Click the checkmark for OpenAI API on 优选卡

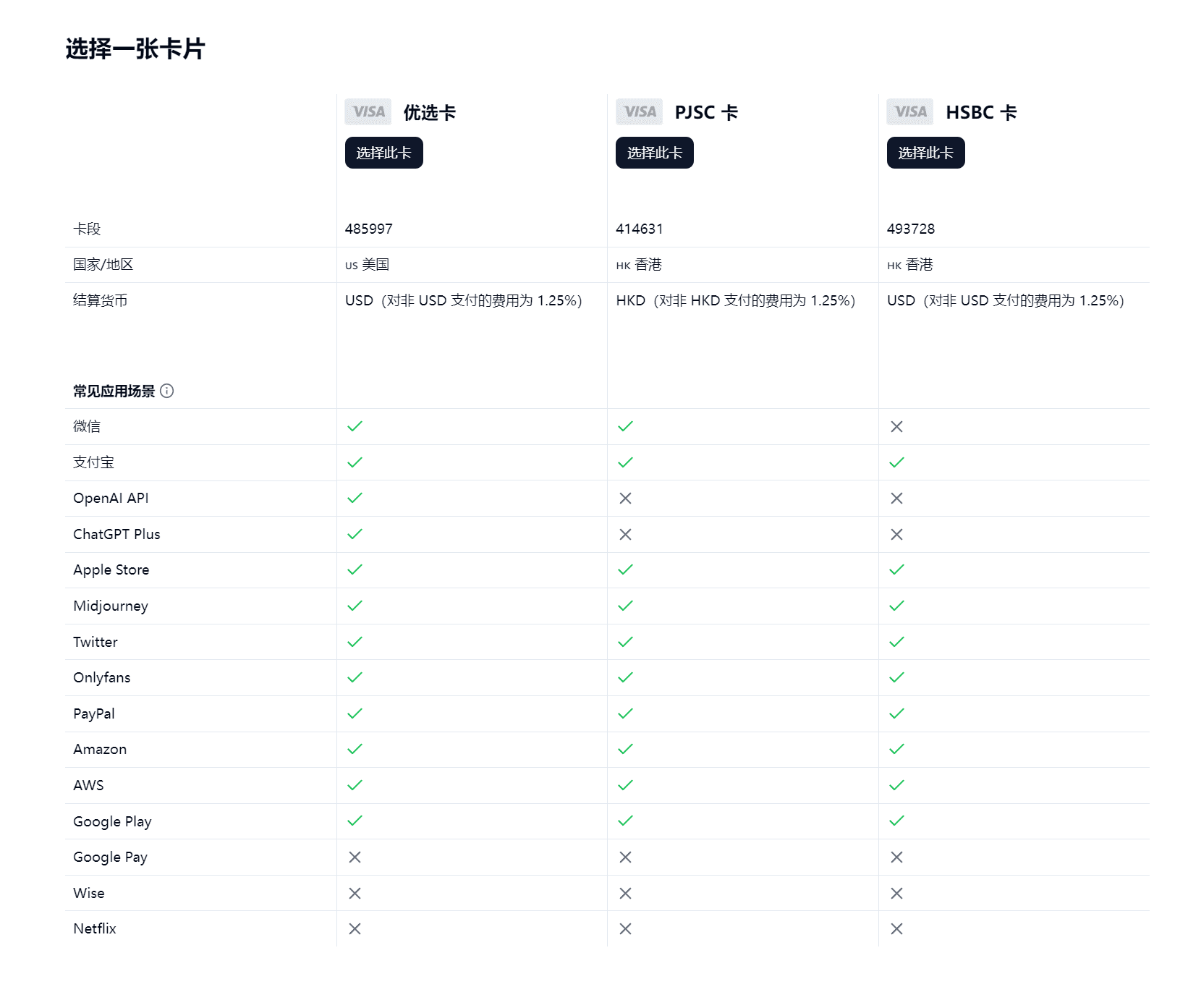point(355,498)
